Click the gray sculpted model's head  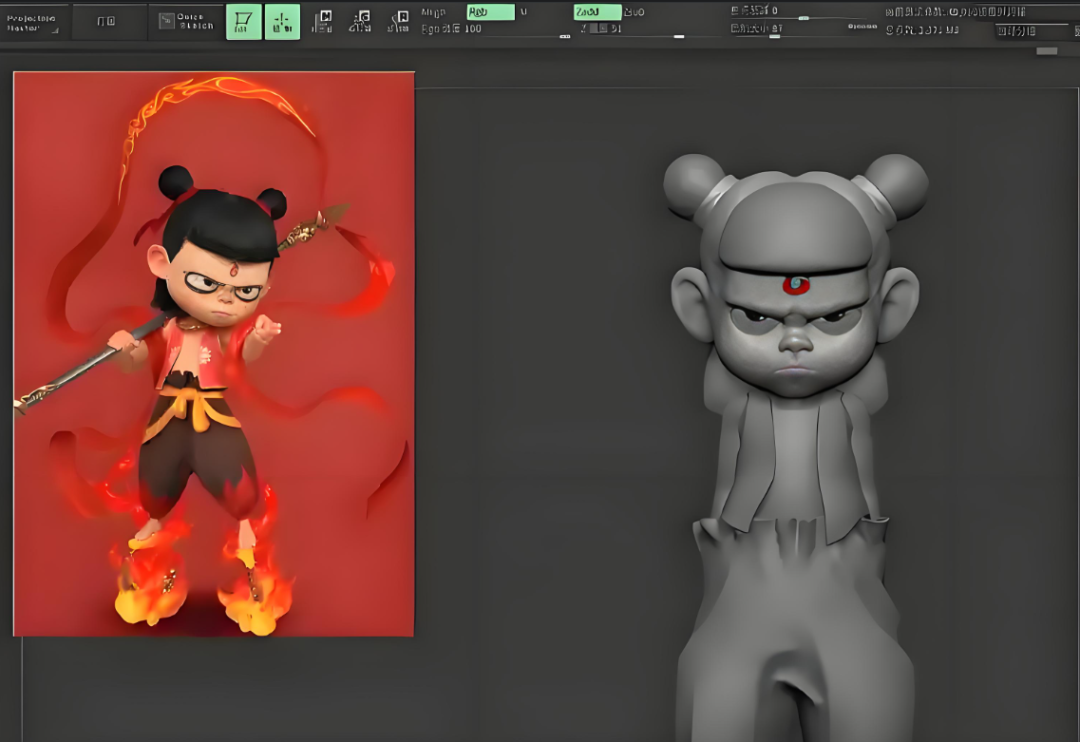click(x=795, y=230)
